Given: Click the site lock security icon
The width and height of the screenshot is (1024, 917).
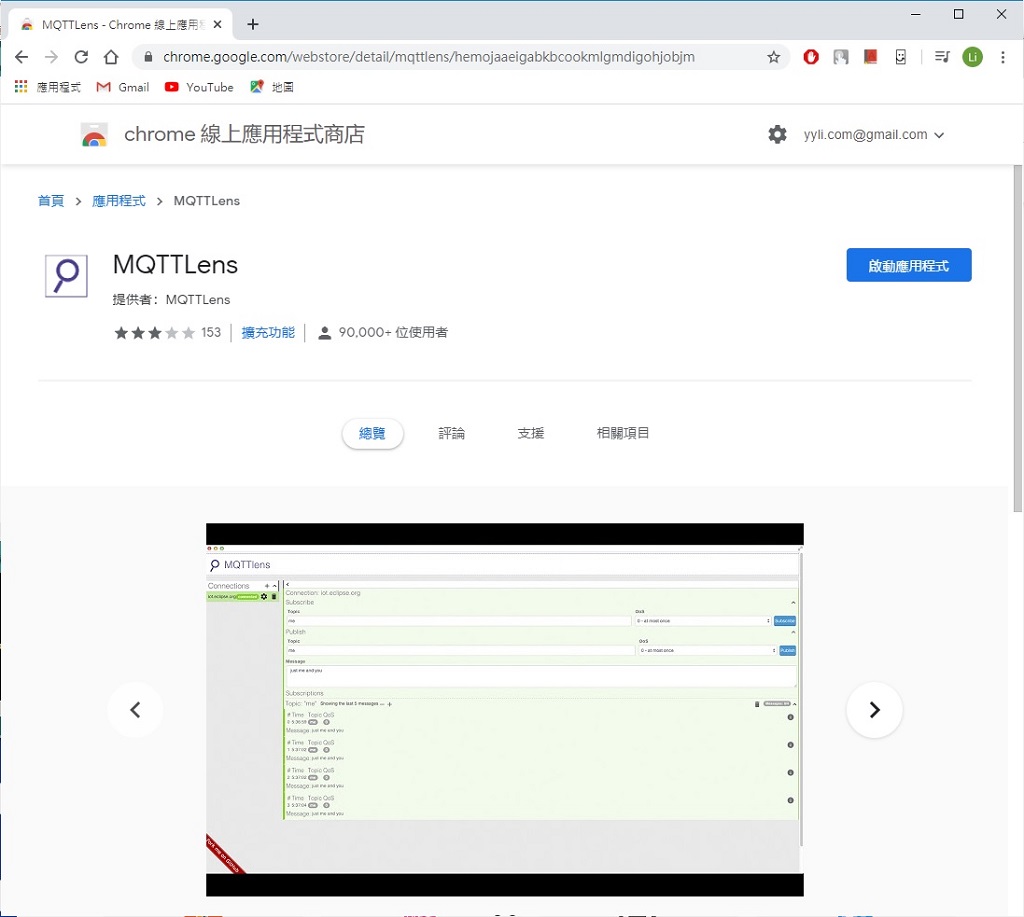Looking at the screenshot, I should 148,57.
